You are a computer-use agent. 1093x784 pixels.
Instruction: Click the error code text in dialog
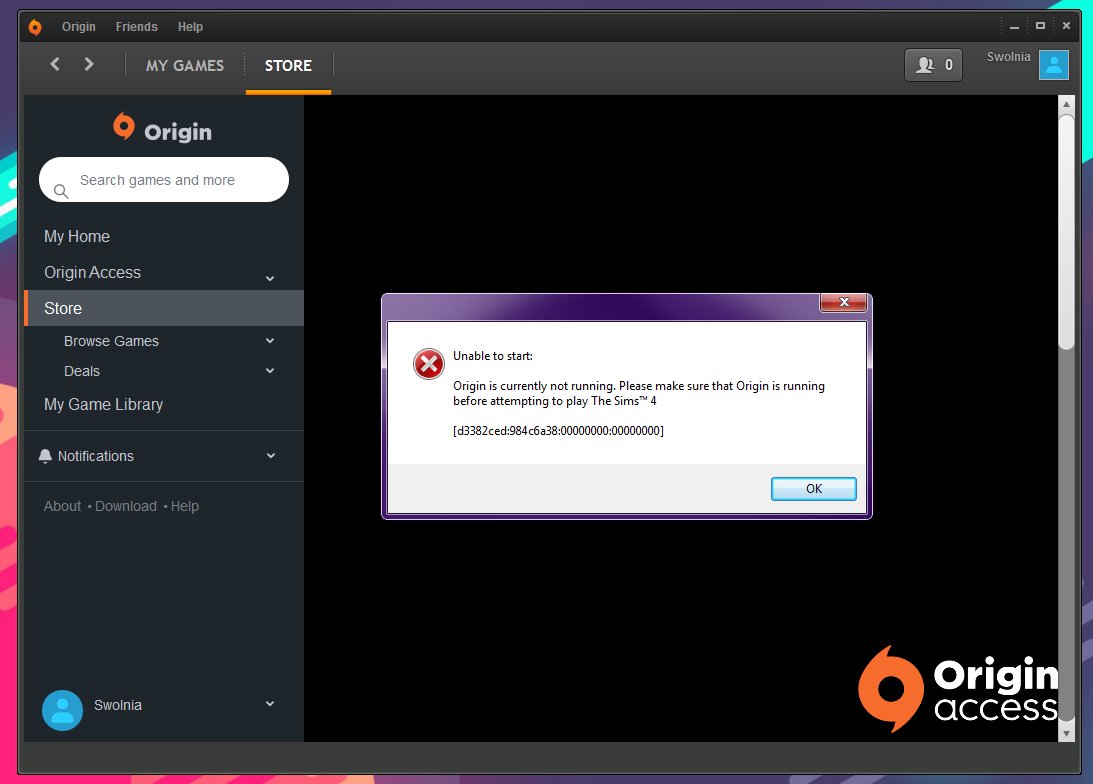coord(558,431)
